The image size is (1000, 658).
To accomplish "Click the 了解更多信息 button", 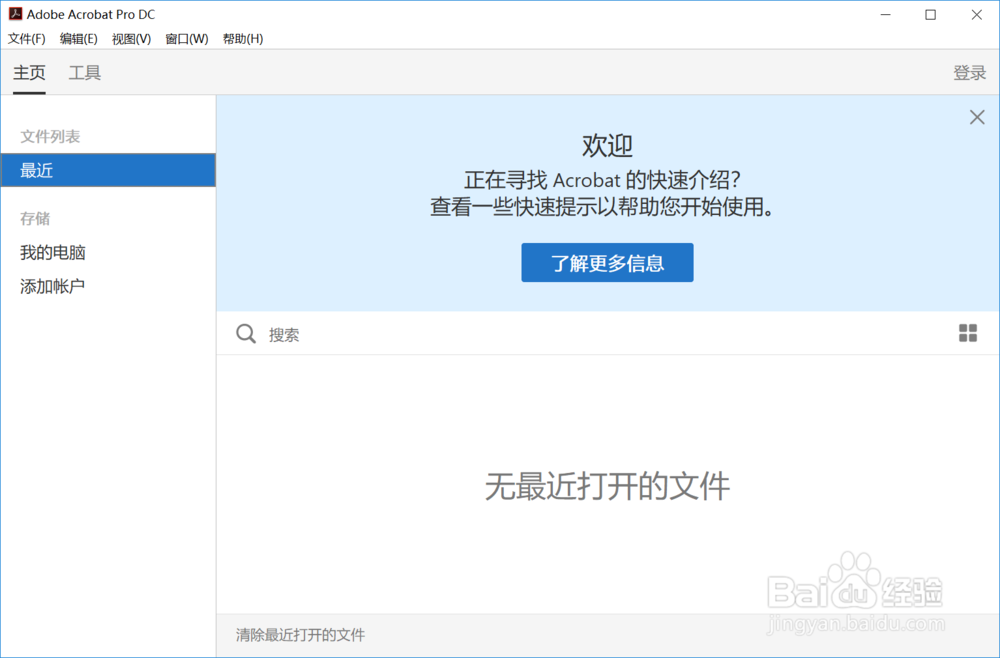I will click(x=607, y=263).
